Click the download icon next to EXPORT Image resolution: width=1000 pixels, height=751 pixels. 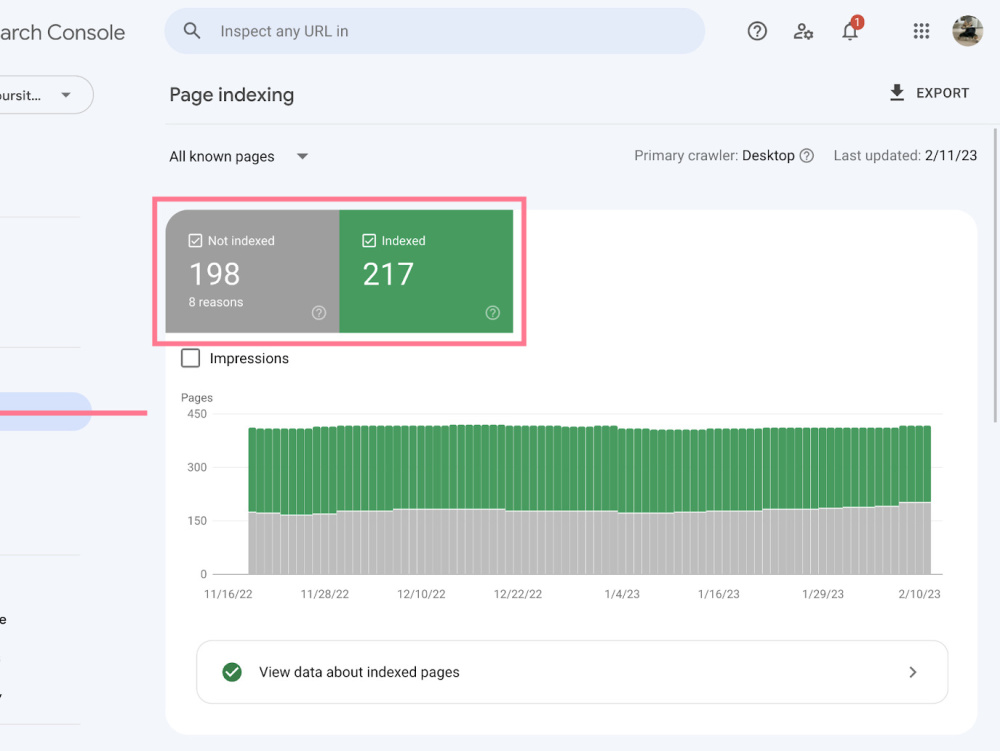896,92
